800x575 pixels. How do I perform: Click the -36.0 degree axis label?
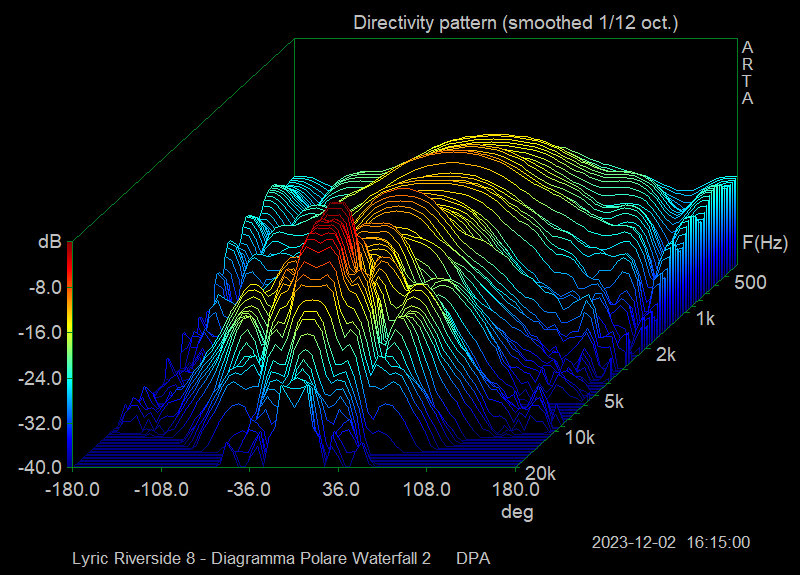pos(249,490)
